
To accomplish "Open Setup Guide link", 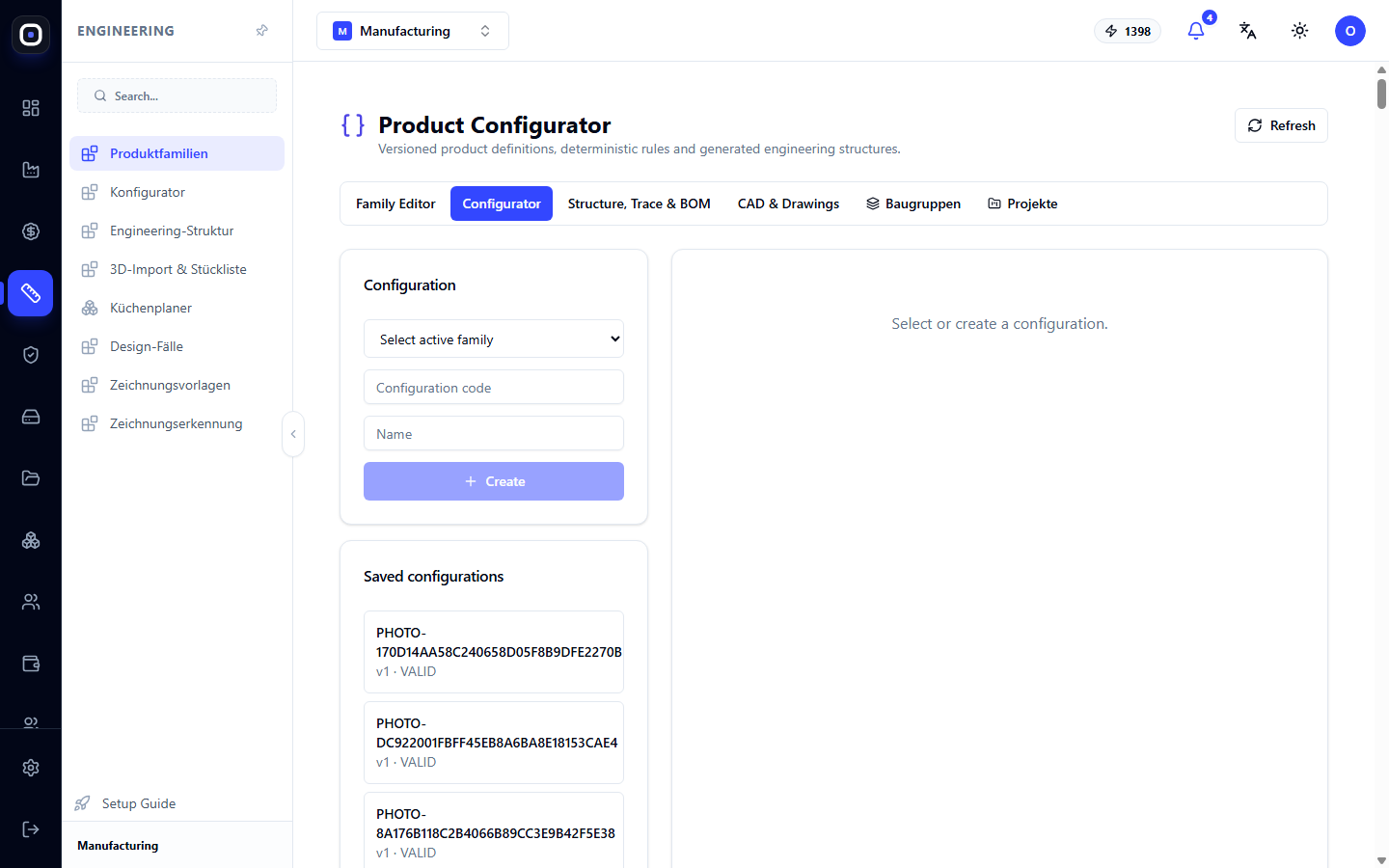I will [138, 803].
